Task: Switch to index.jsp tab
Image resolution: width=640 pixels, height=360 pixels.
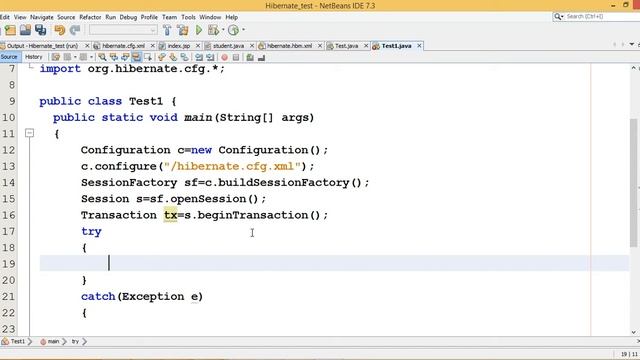Action: (179, 46)
